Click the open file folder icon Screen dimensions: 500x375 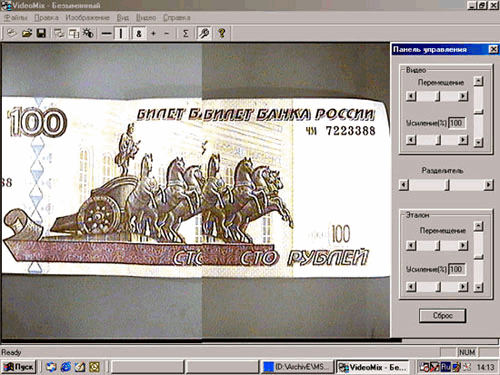point(27,33)
